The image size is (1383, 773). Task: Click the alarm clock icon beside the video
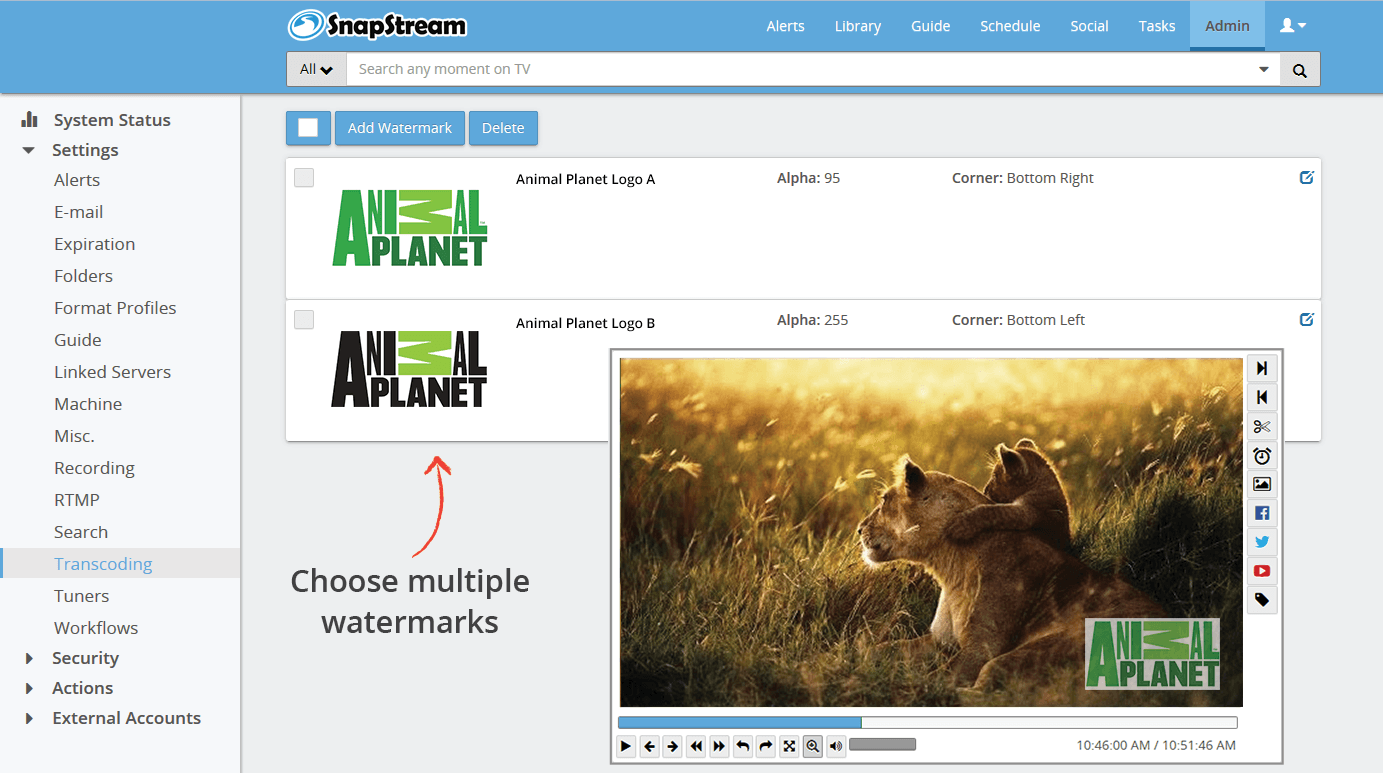(1262, 456)
